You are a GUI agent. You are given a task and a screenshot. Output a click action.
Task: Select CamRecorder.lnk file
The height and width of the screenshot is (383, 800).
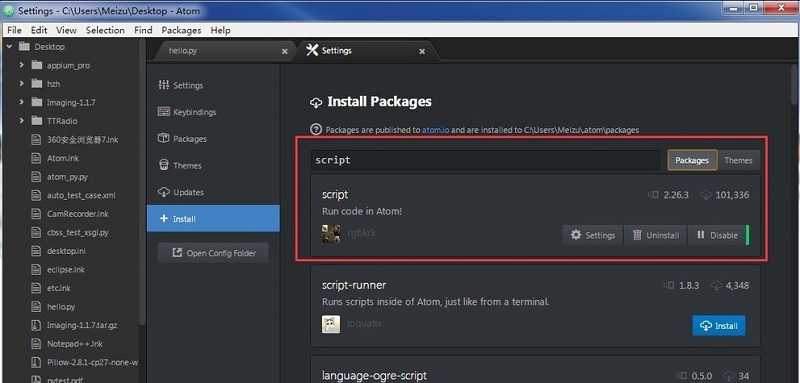[x=78, y=214]
